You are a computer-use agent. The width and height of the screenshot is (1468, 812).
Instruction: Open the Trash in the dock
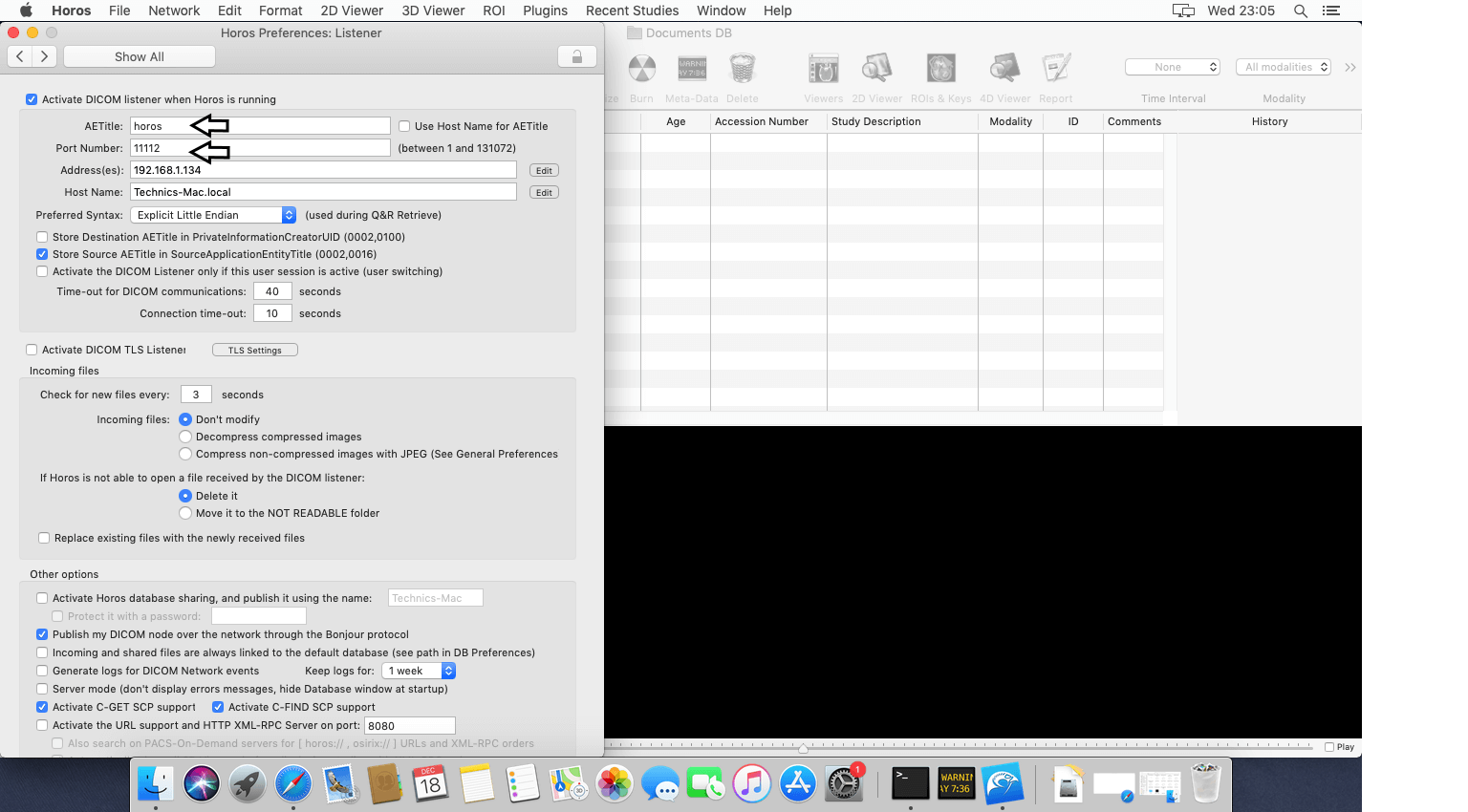click(x=1206, y=784)
